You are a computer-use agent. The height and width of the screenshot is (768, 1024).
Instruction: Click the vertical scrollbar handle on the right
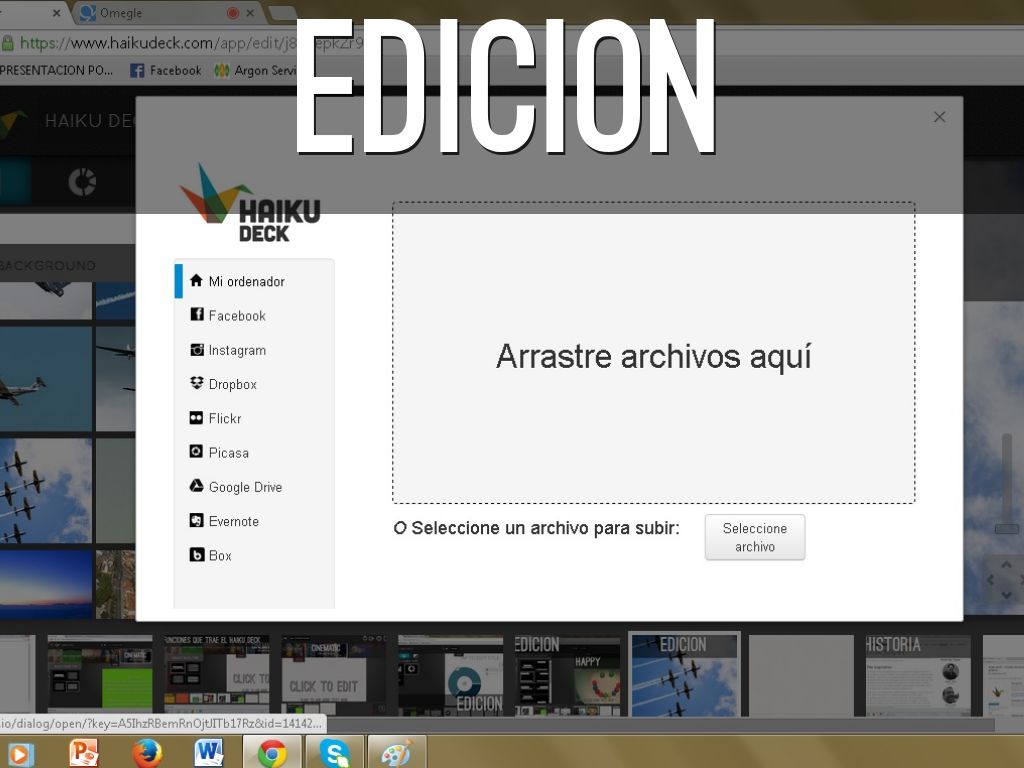point(1007,528)
